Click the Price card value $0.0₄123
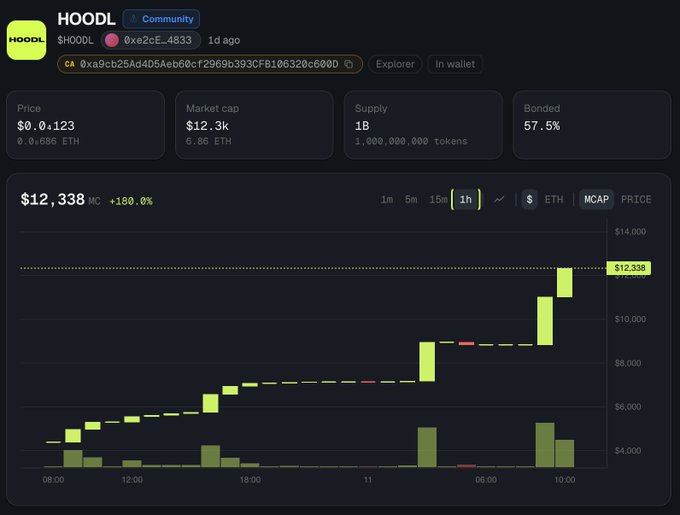The width and height of the screenshot is (680, 515). tap(46, 126)
